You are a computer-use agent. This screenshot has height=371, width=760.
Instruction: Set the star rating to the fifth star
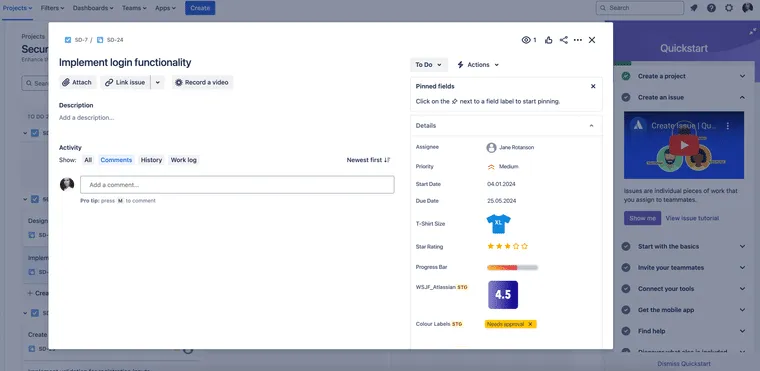[524, 246]
